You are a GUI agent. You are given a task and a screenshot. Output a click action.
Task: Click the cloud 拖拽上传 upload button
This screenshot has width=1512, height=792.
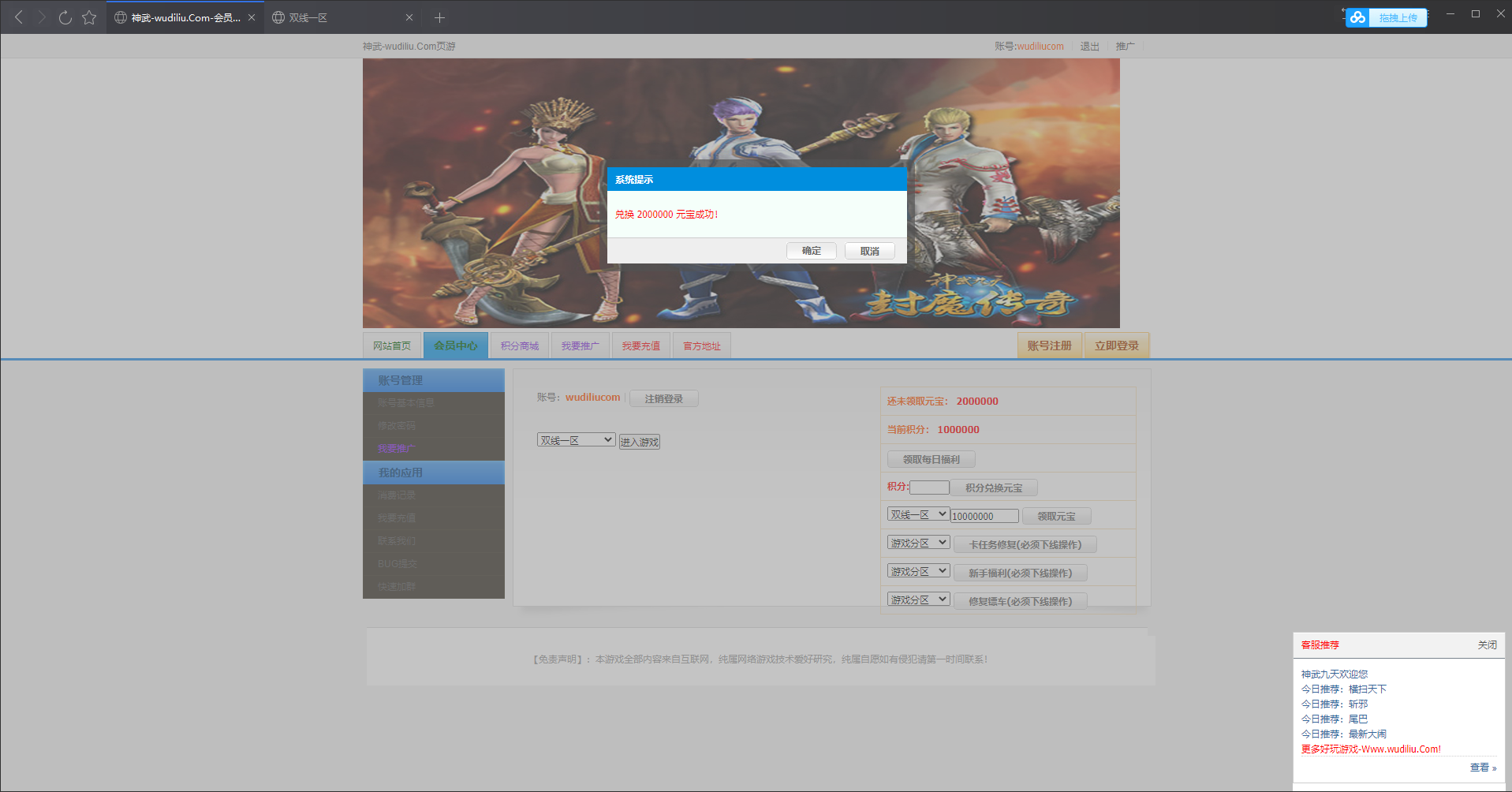tap(1387, 17)
